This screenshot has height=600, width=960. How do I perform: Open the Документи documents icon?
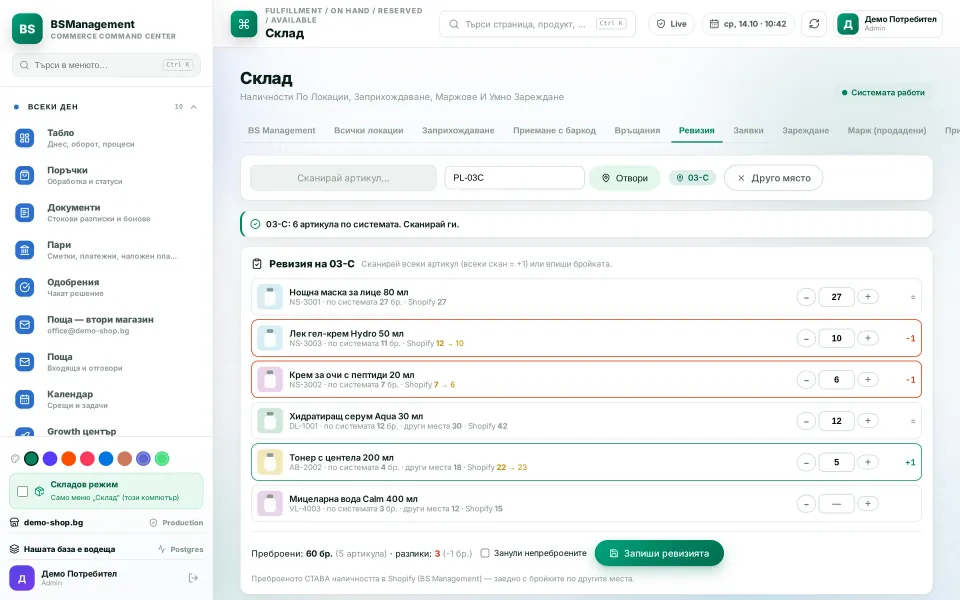[x=24, y=213]
